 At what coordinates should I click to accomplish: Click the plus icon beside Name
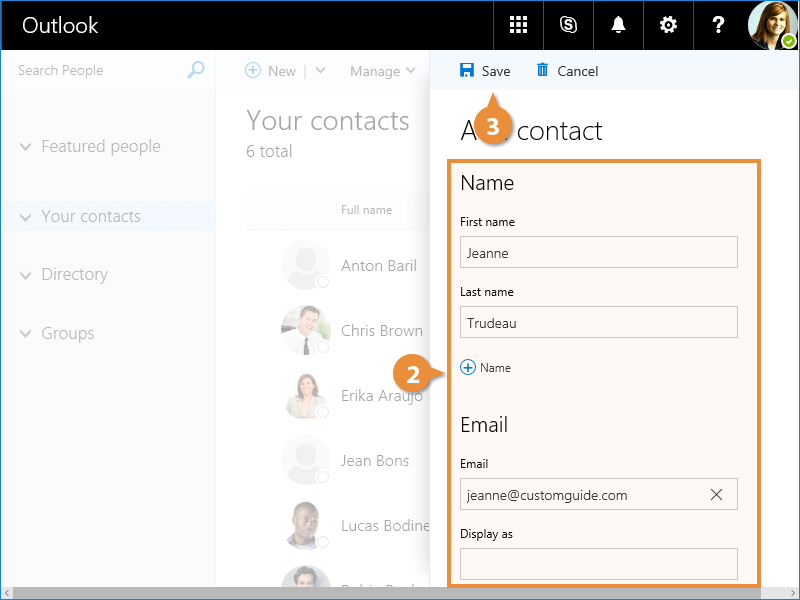click(x=468, y=368)
